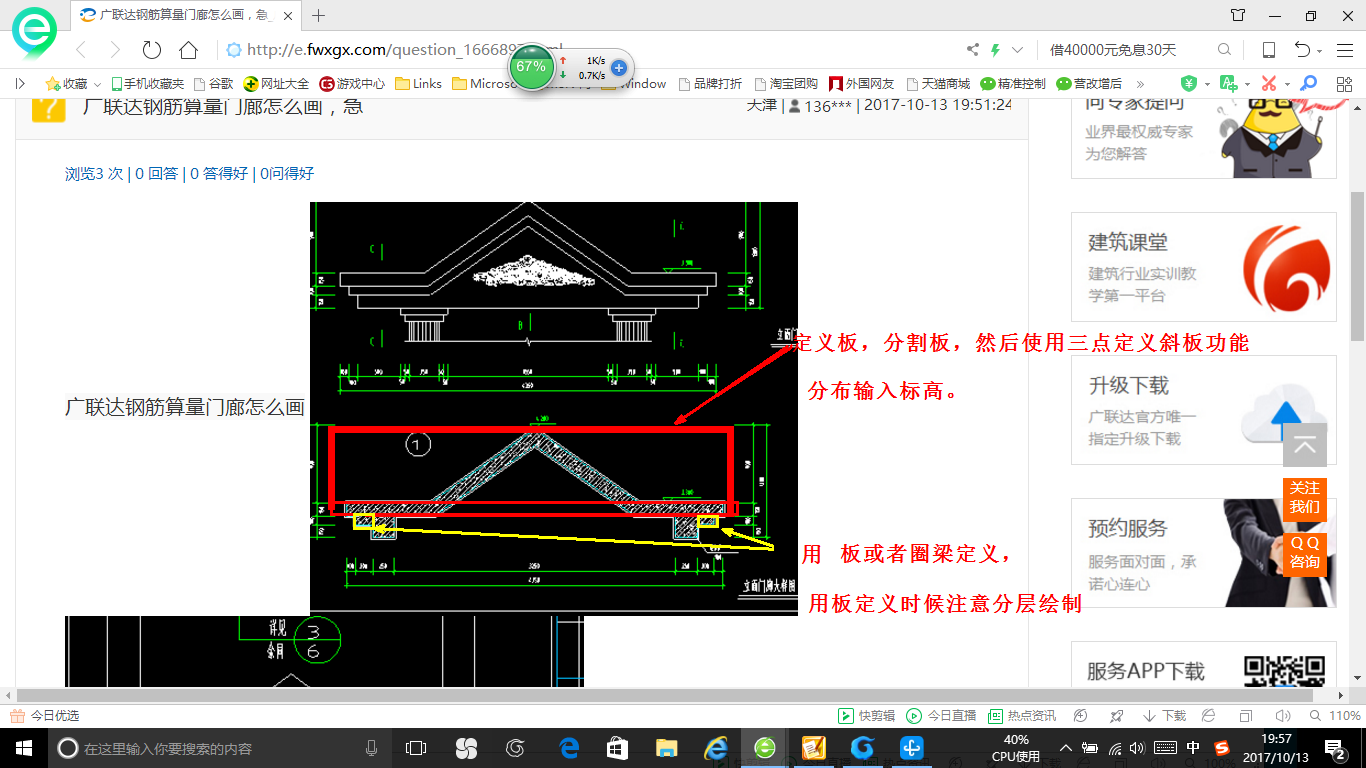Go forward with the forward arrow
The height and width of the screenshot is (768, 1366).
pyautogui.click(x=115, y=50)
